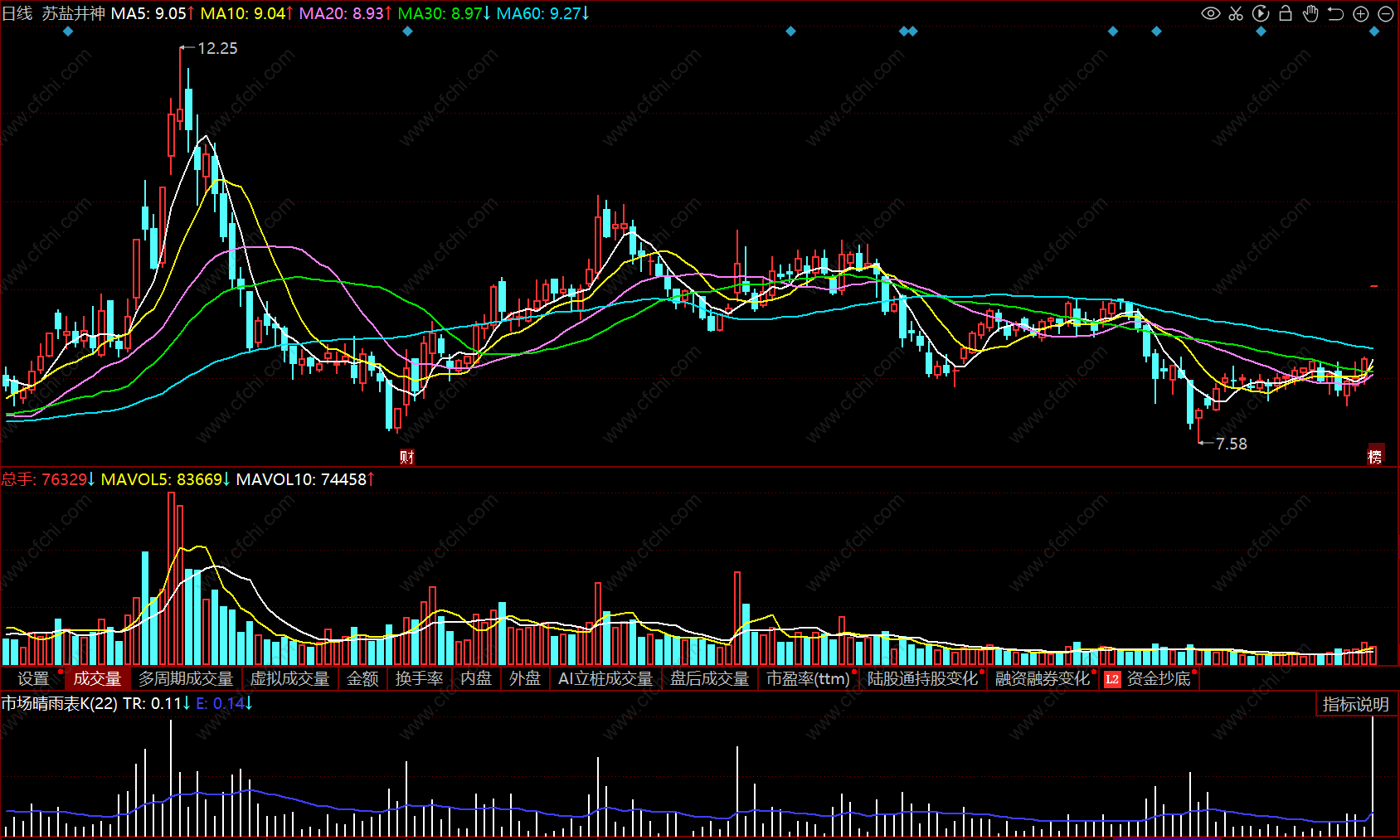Screen dimensions: 1400x840
Task: Start the circular replay playback icon
Action: pos(1261,13)
